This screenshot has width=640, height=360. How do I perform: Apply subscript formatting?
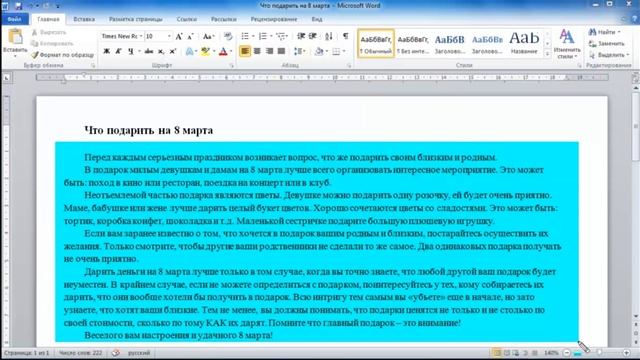161,51
